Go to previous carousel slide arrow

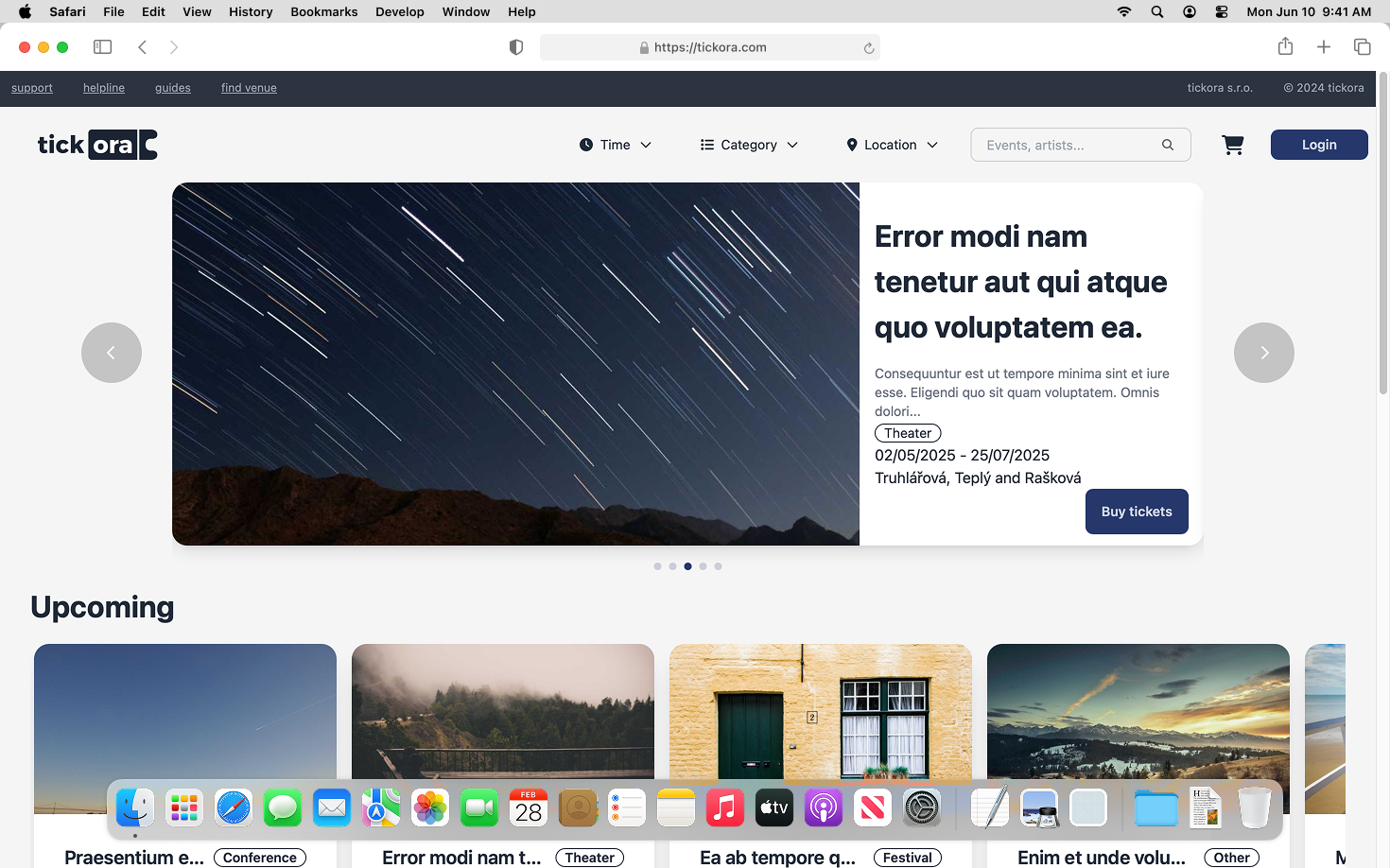tap(112, 353)
